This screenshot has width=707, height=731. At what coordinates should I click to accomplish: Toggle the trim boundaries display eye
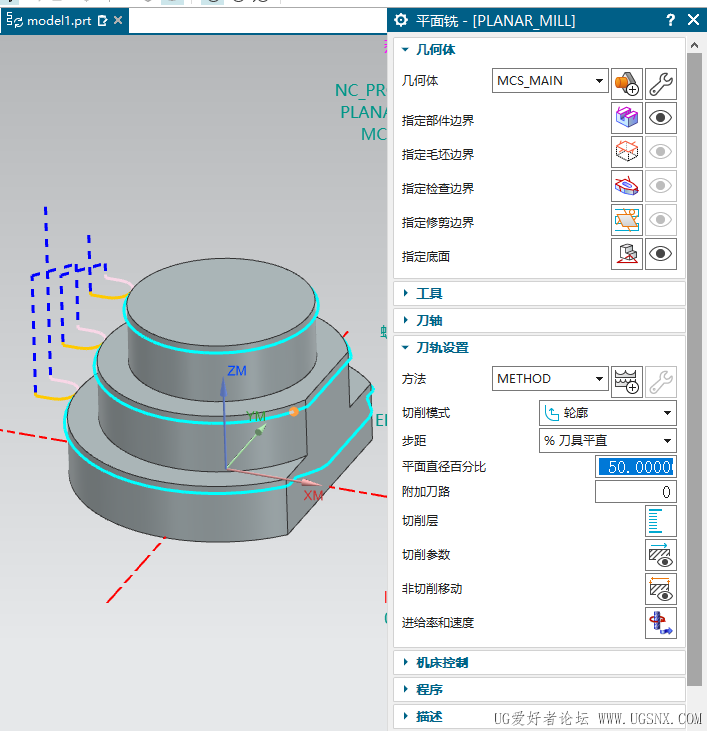point(661,220)
